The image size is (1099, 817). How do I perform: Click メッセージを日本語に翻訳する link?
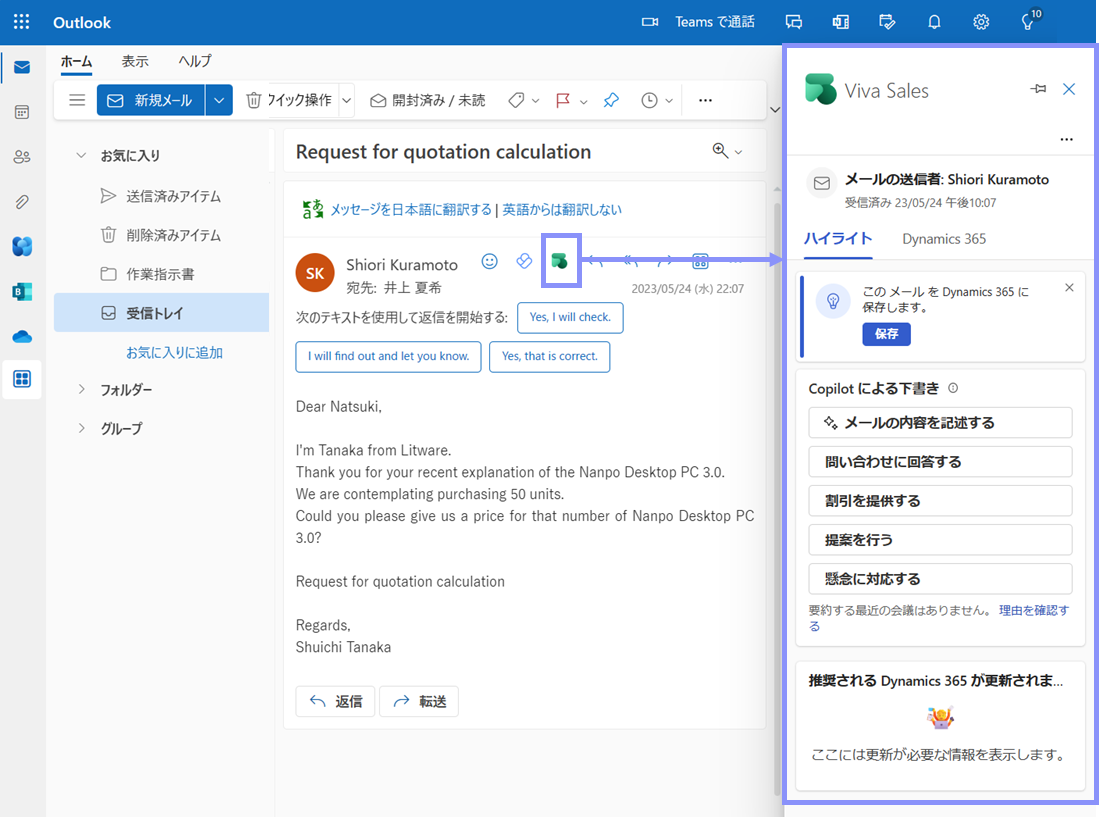411,210
